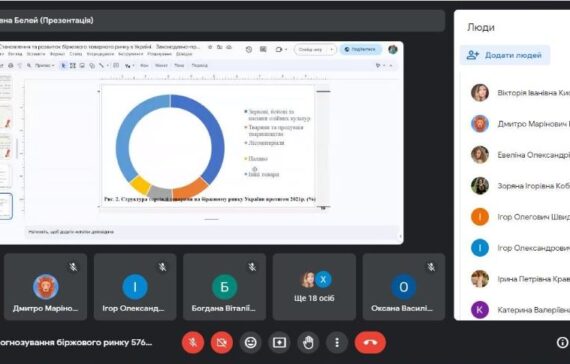Viewport: 570px width, 364px height.
Task: Open the meeting info icon
Action: 562,343
